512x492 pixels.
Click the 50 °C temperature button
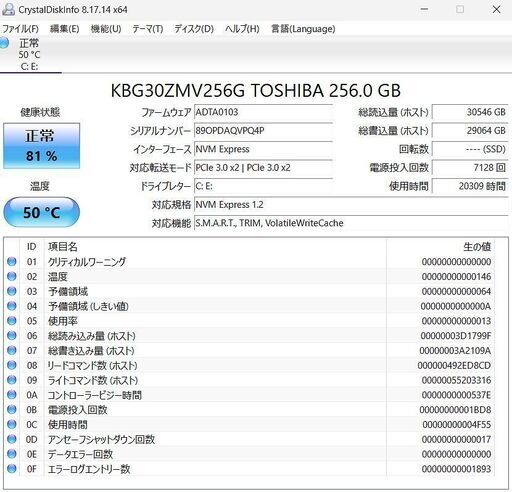[x=42, y=212]
